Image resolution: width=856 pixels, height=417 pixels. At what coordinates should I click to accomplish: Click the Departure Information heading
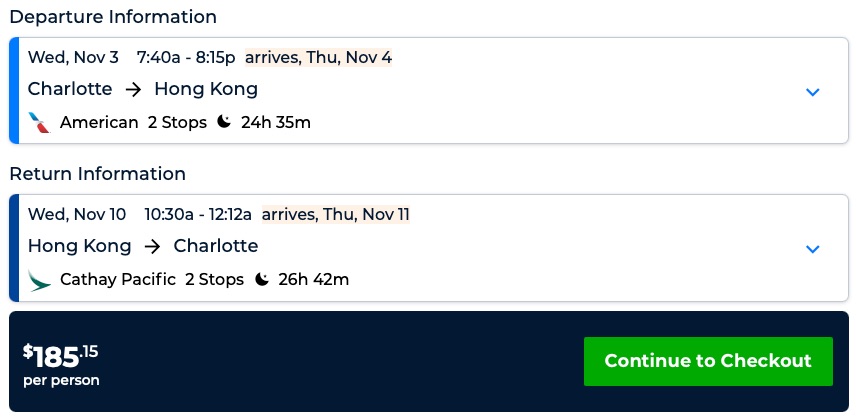coord(113,17)
